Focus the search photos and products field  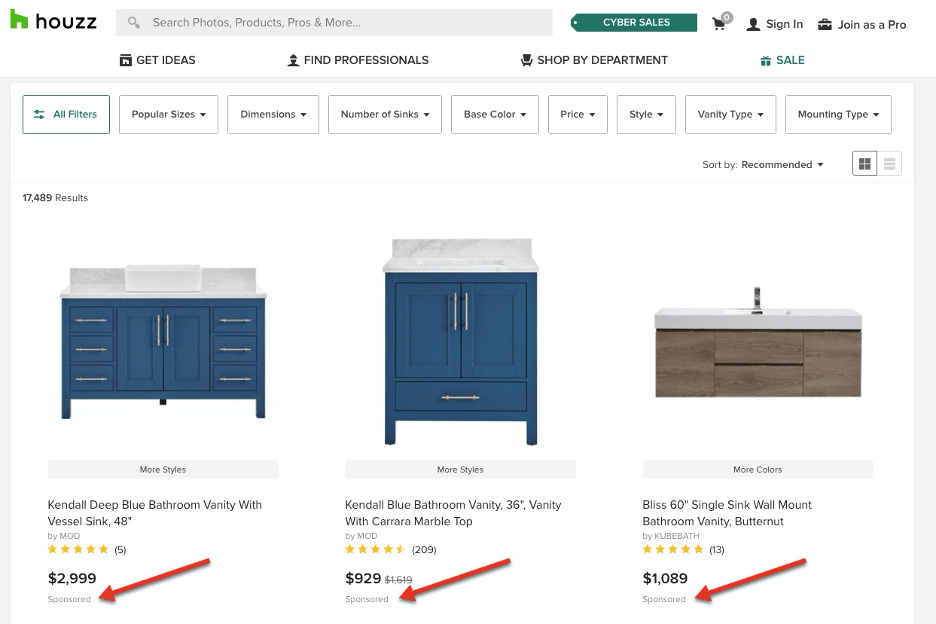pos(345,22)
